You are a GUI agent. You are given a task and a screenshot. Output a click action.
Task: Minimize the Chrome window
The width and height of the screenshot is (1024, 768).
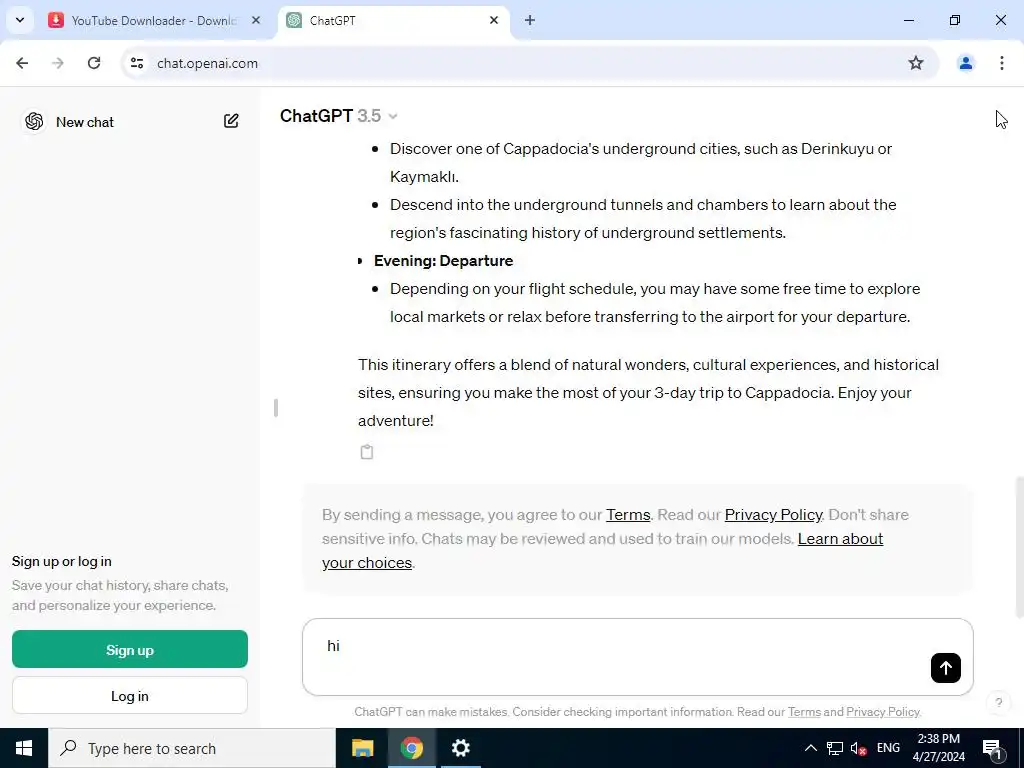(x=908, y=20)
